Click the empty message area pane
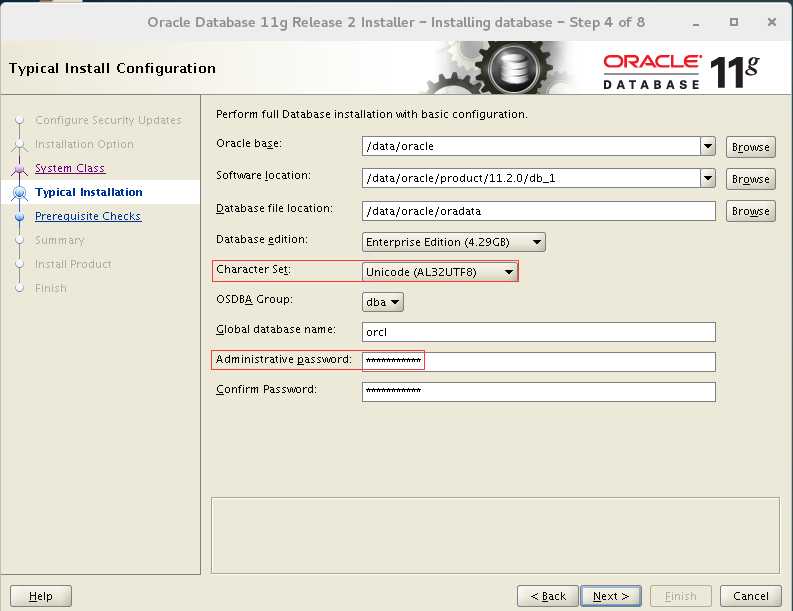This screenshot has width=793, height=611. (495, 535)
